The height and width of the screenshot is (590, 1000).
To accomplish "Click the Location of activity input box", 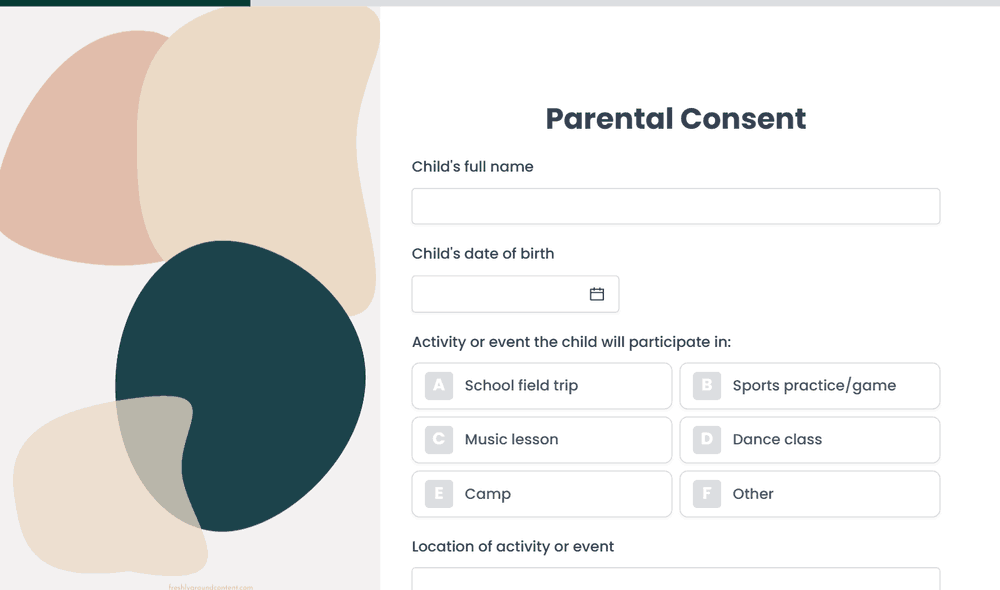I will click(x=675, y=579).
